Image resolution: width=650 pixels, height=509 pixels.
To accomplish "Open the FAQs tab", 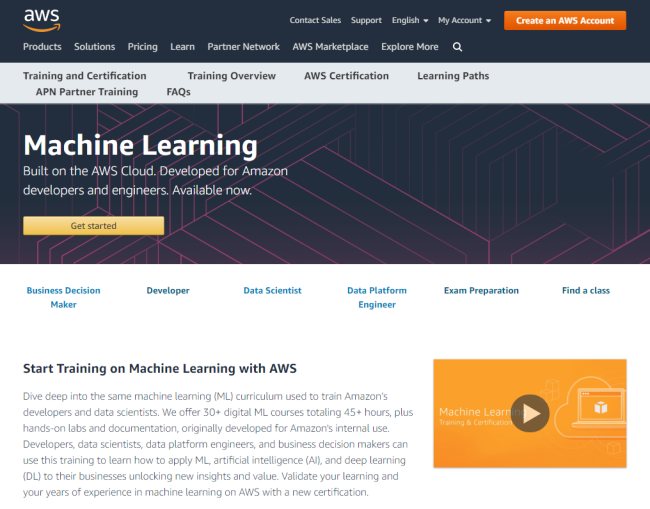I will click(x=179, y=92).
